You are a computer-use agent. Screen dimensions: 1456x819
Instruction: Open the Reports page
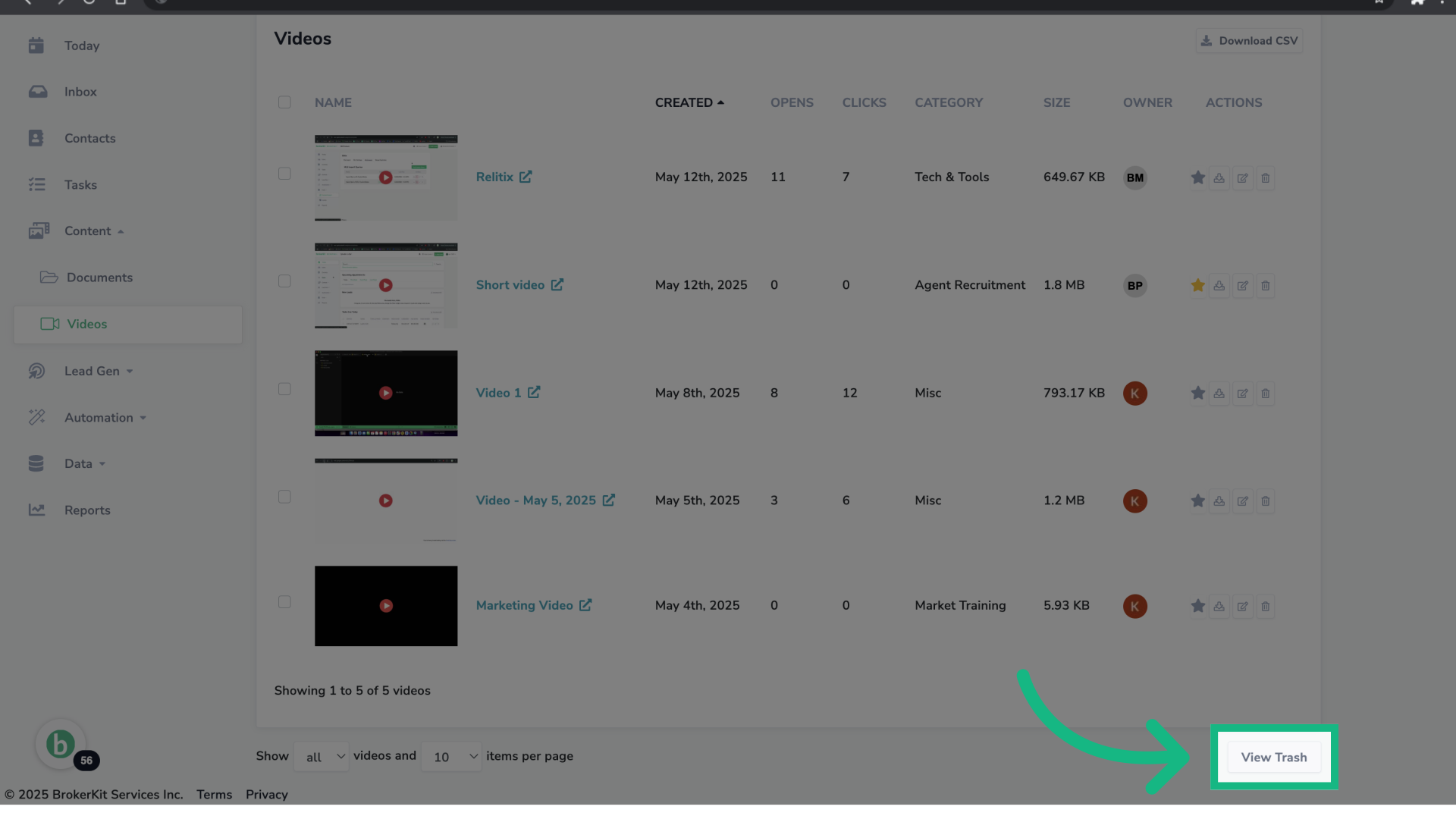point(87,510)
